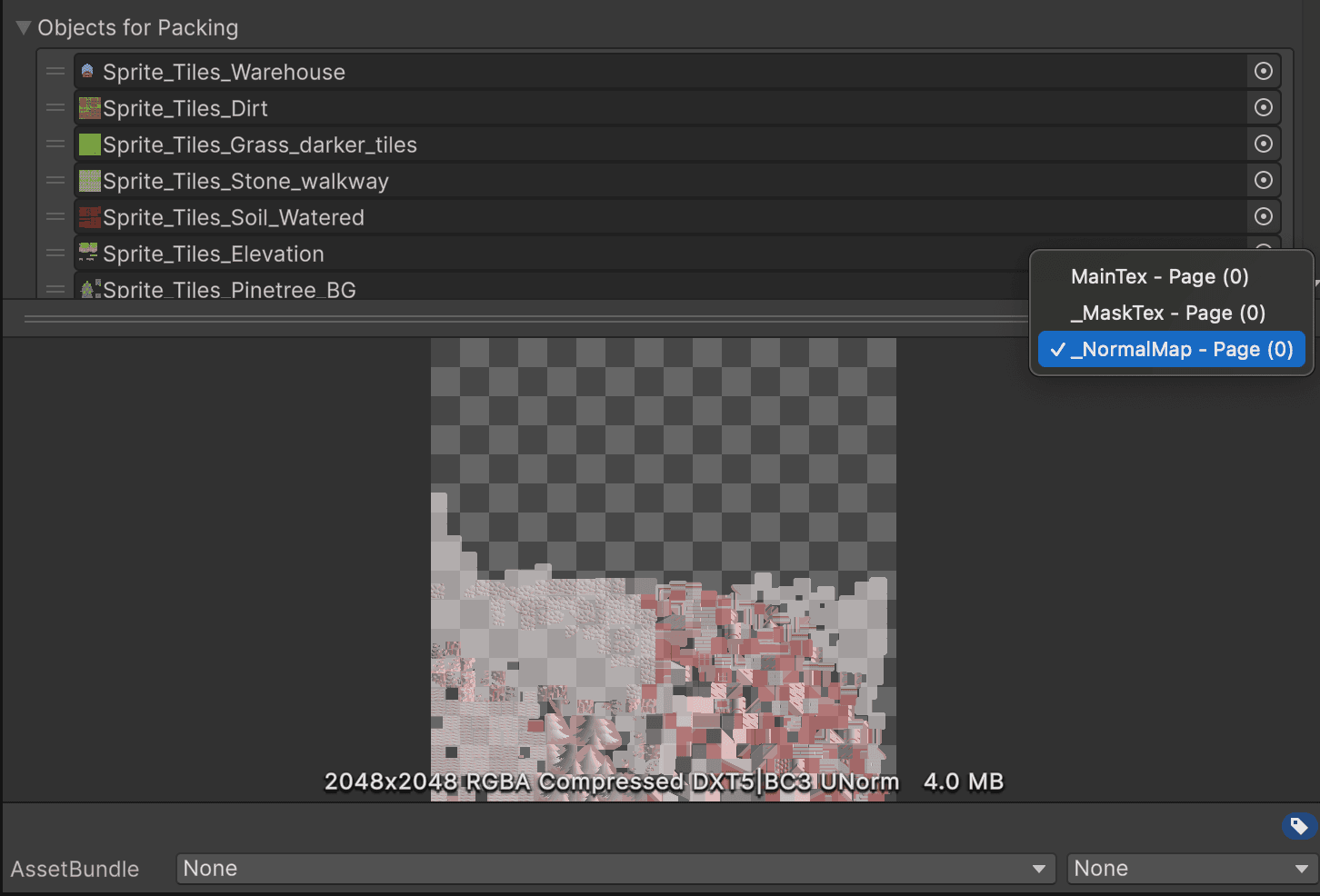Open the object picker for Sprite_Tiles_Dirt
This screenshot has width=1320, height=896.
pos(1264,107)
